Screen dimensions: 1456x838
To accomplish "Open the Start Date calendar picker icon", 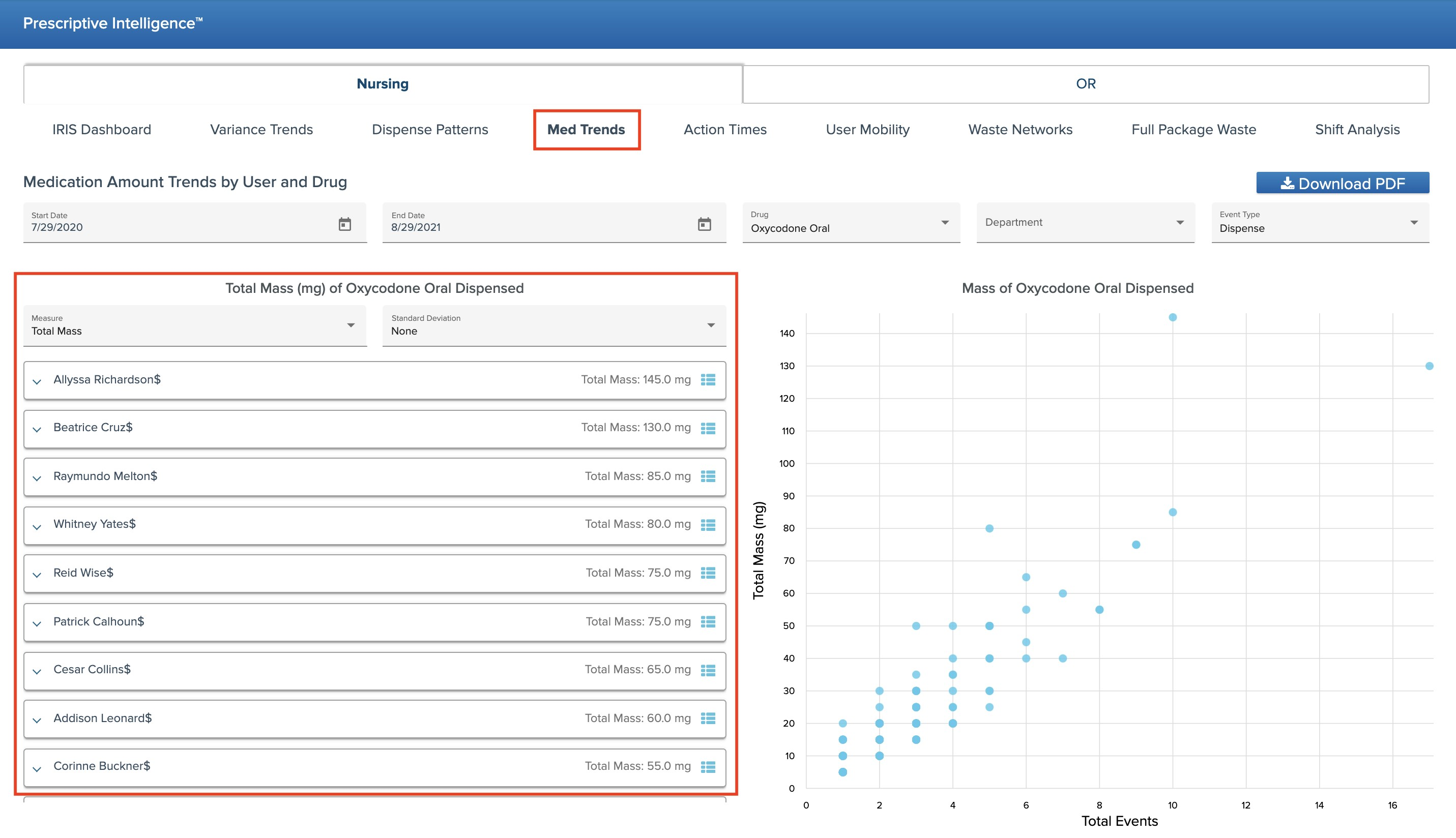I will click(344, 224).
